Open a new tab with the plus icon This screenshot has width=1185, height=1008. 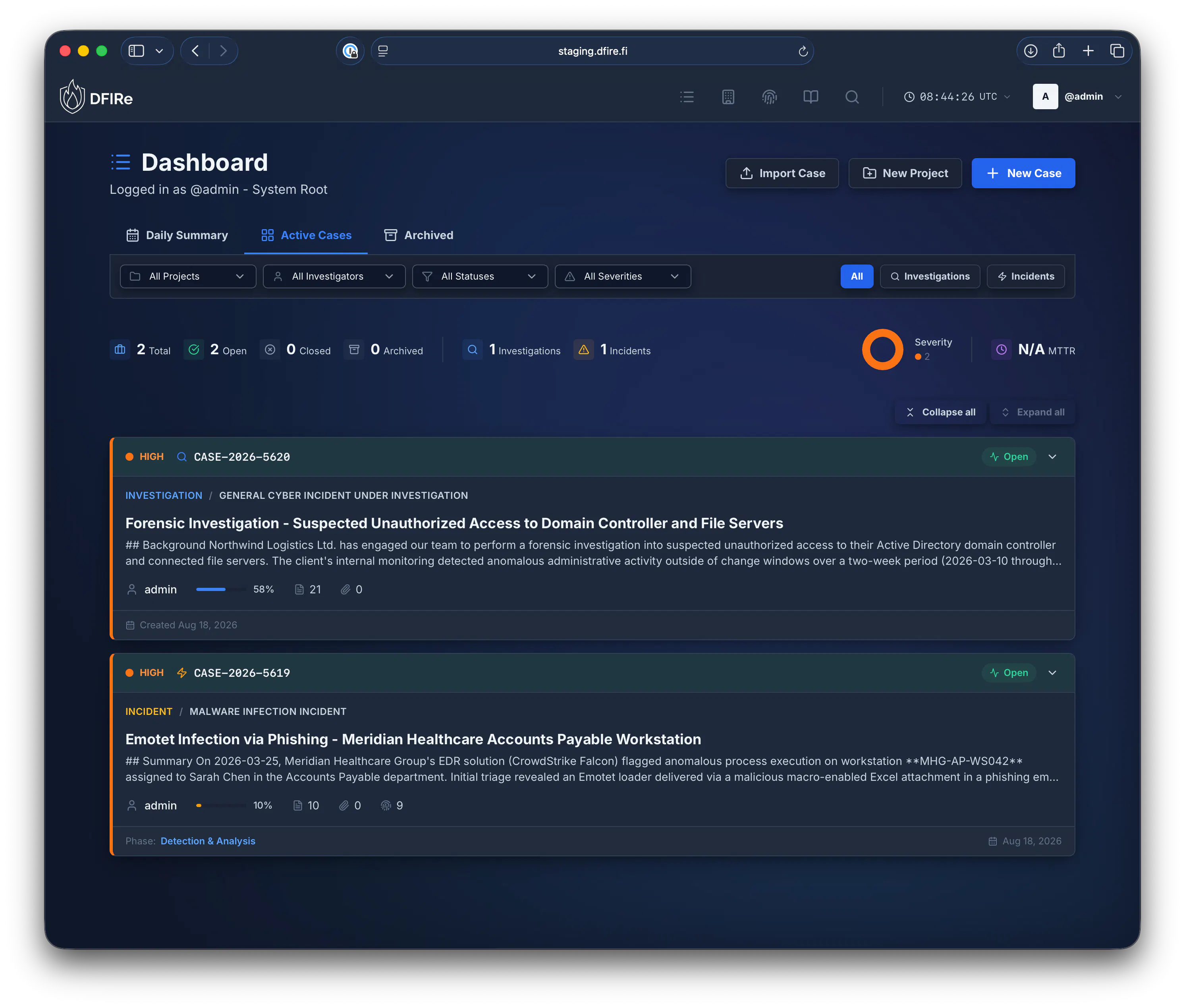pyautogui.click(x=1088, y=51)
